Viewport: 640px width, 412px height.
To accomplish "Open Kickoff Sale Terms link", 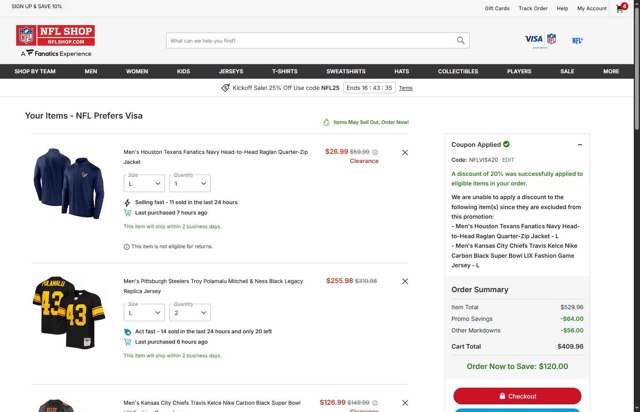I will 405,88.
